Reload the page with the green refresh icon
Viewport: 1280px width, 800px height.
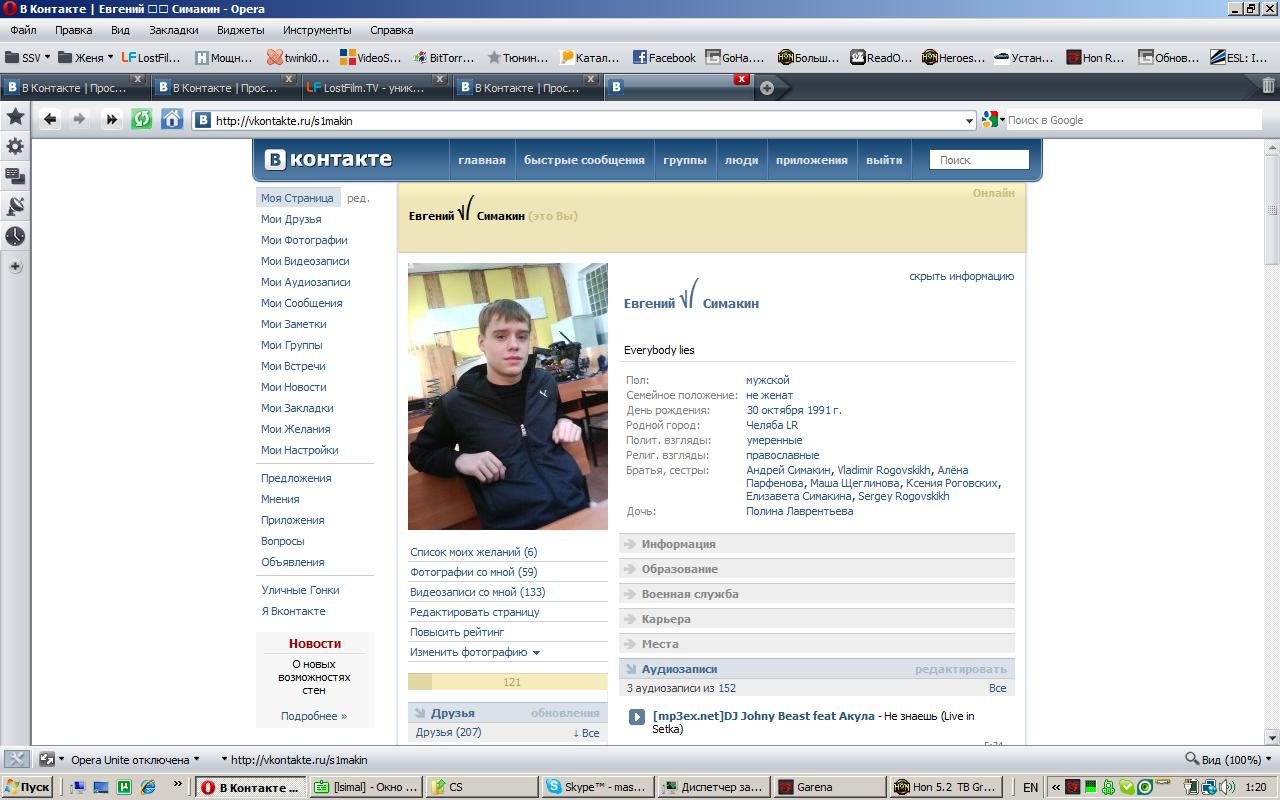coord(142,120)
